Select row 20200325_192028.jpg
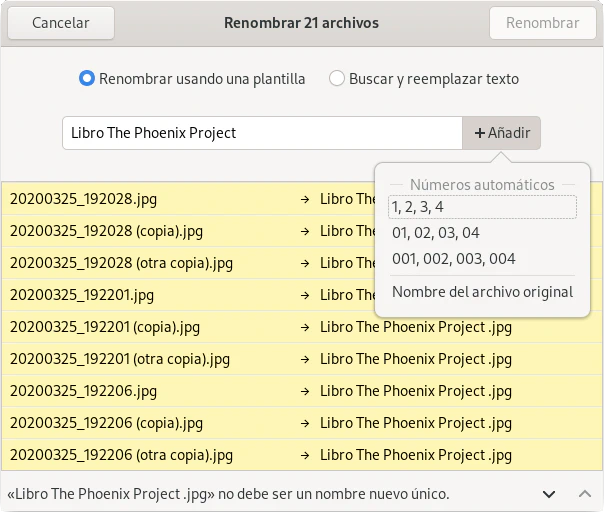This screenshot has width=604, height=512. click(x=150, y=199)
